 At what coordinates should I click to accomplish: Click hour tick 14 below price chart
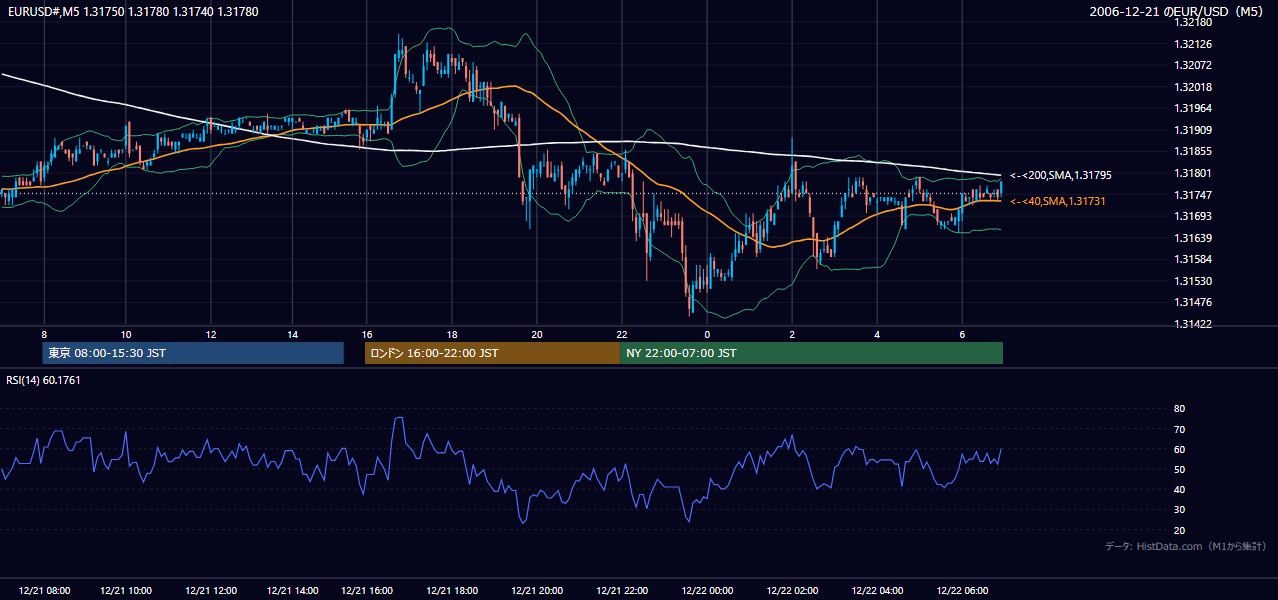293,334
